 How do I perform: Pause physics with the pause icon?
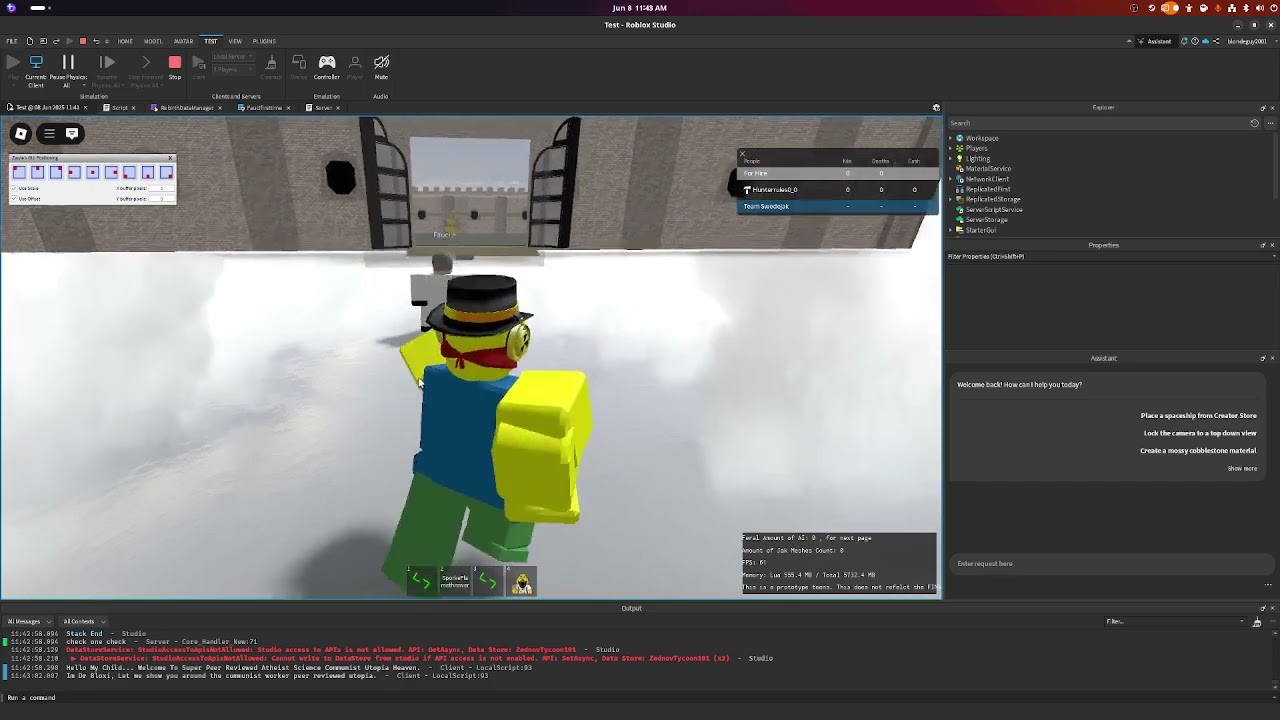click(x=68, y=62)
